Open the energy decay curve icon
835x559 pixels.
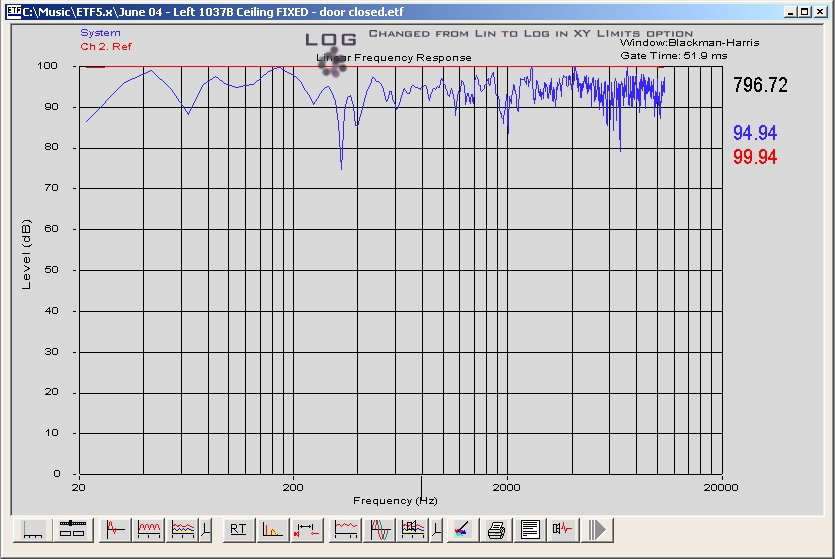[273, 529]
